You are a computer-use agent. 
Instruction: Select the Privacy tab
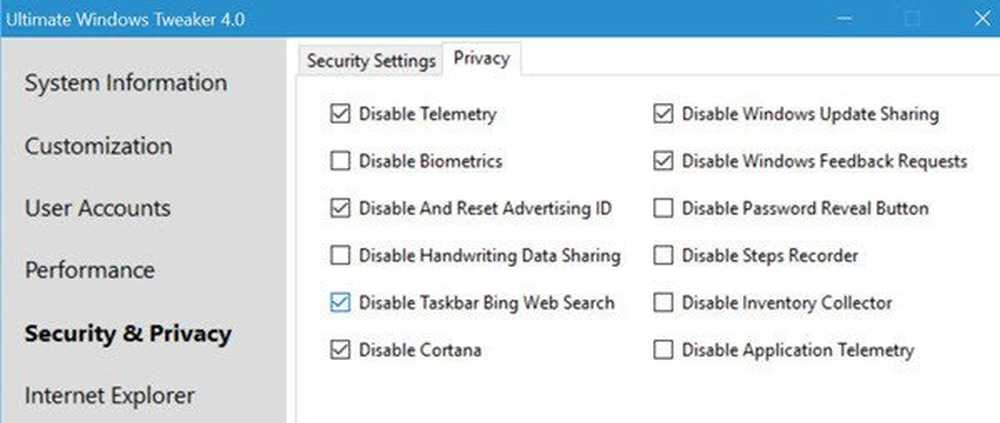[482, 59]
